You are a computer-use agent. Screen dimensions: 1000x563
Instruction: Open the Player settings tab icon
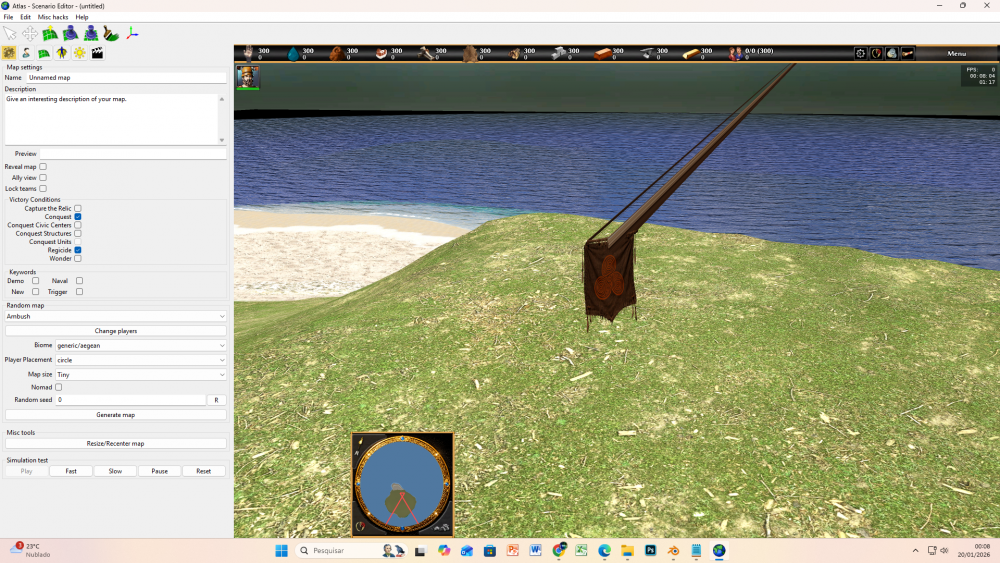(25, 53)
